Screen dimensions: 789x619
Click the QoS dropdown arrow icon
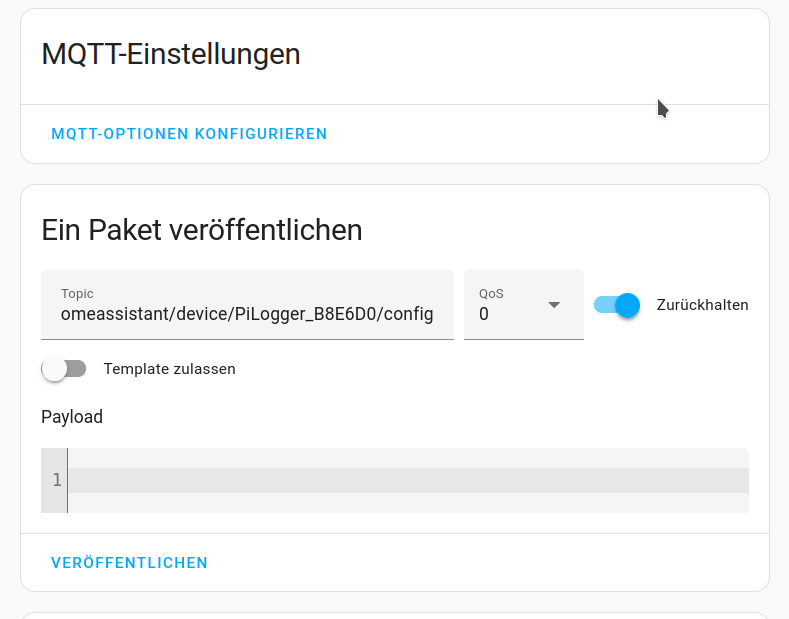click(554, 305)
